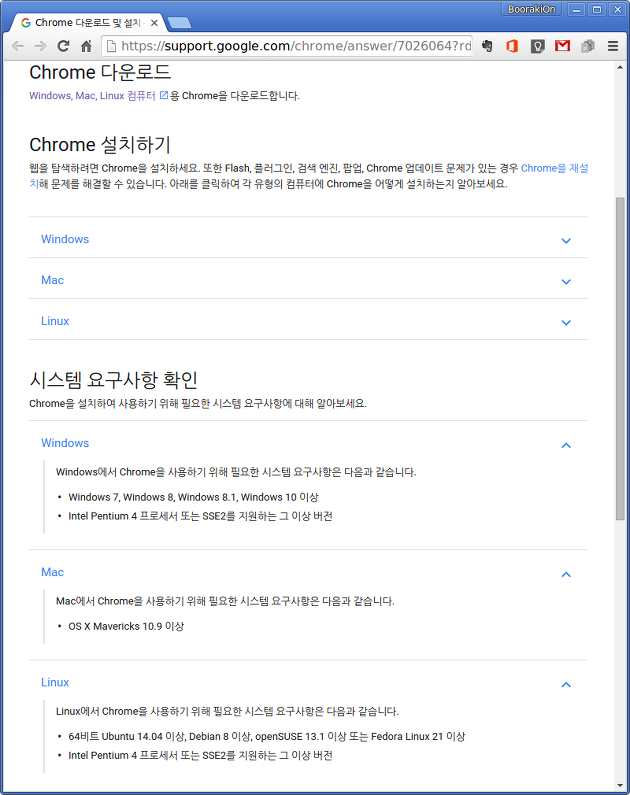
Task: Click the chevron next to Linux install
Action: point(566,323)
